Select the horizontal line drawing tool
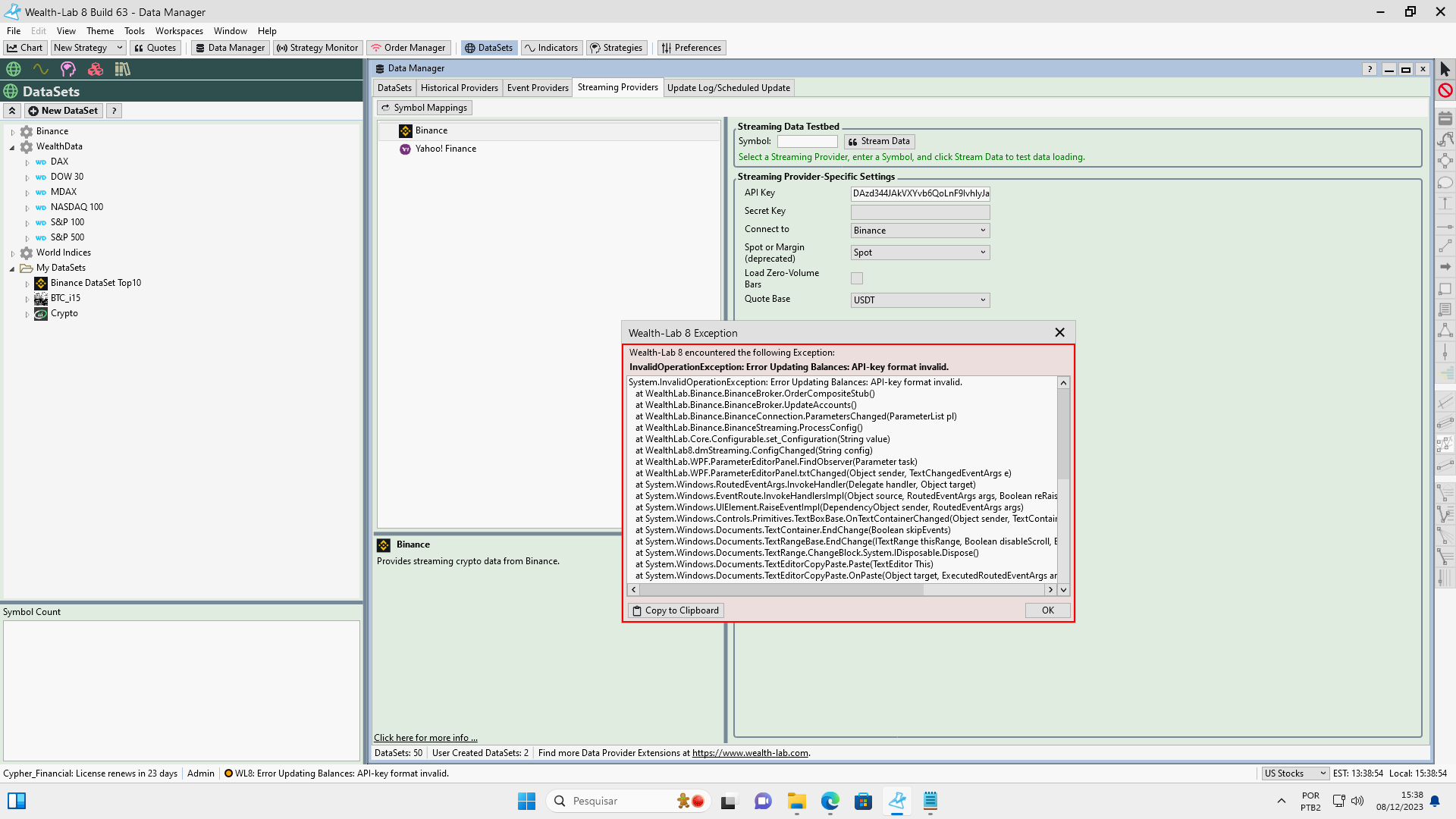The image size is (1456, 819). pyautogui.click(x=1445, y=226)
